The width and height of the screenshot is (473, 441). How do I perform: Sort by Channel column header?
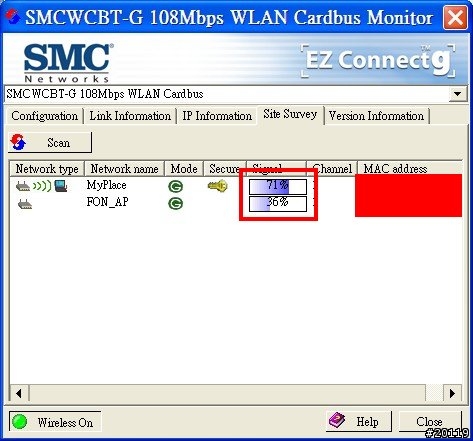332,169
